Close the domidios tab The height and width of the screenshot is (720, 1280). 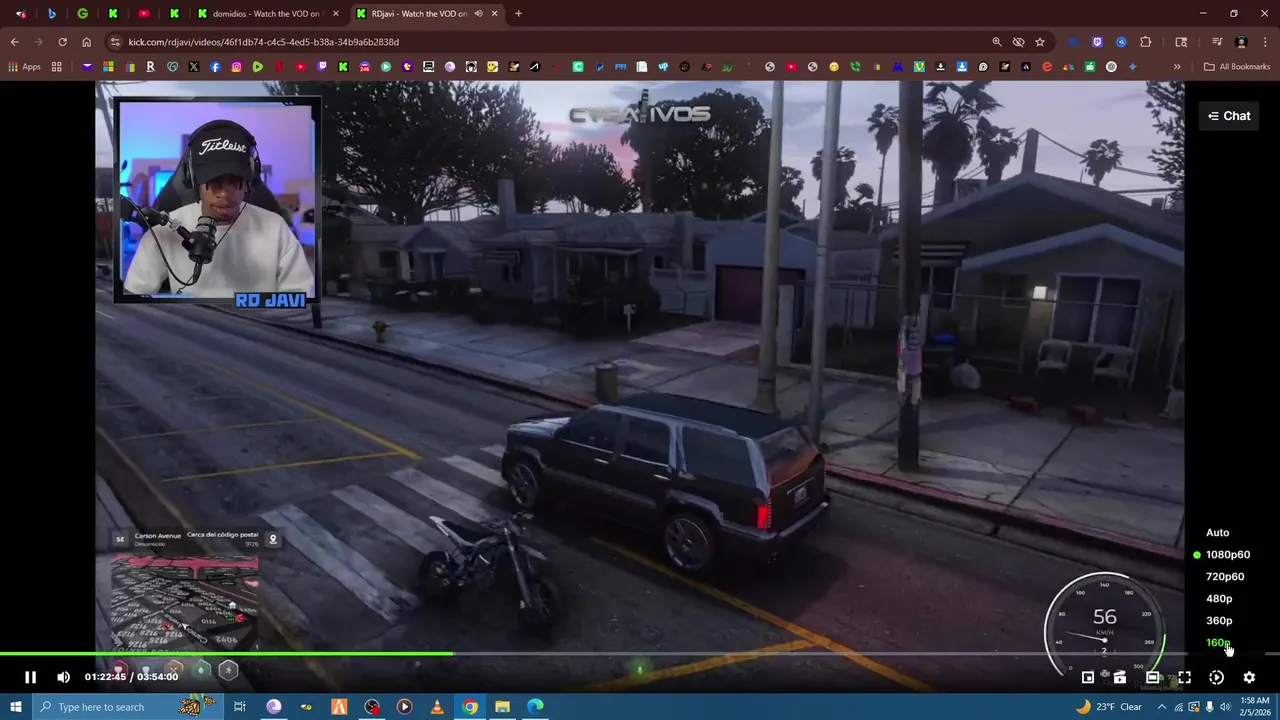pos(335,14)
